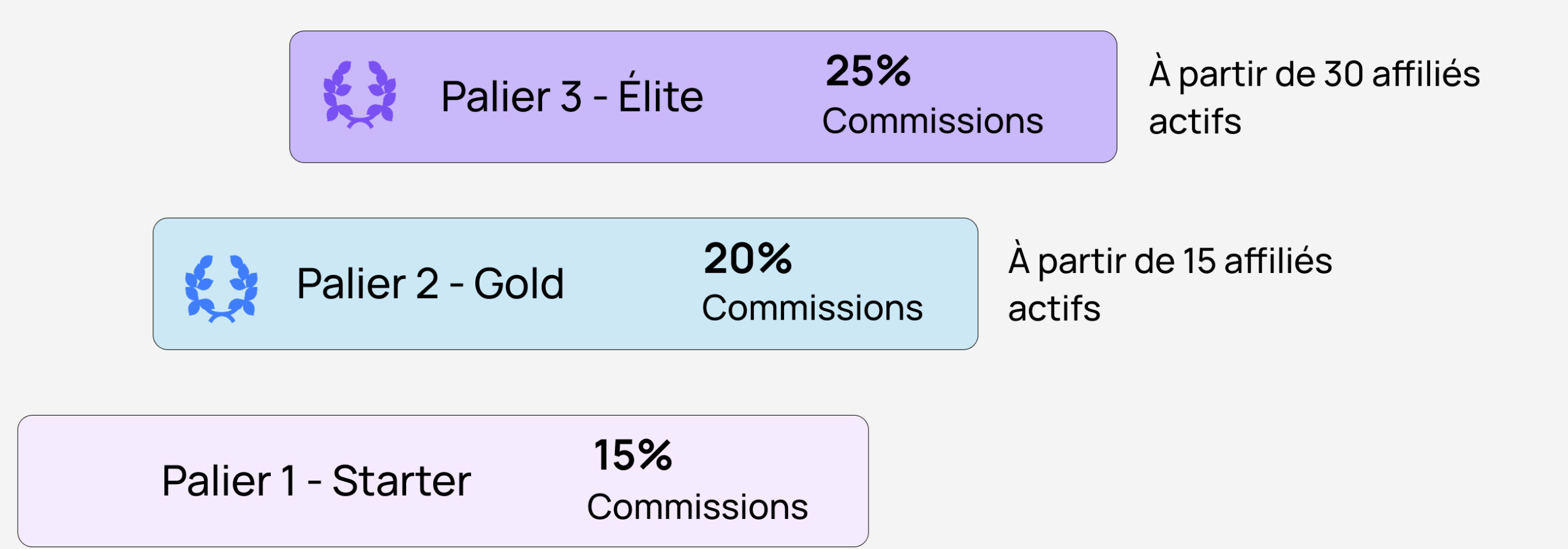Click "30 affiliés" in the top requirement
Image resolution: width=1568 pixels, height=549 pixels.
[x=1401, y=75]
